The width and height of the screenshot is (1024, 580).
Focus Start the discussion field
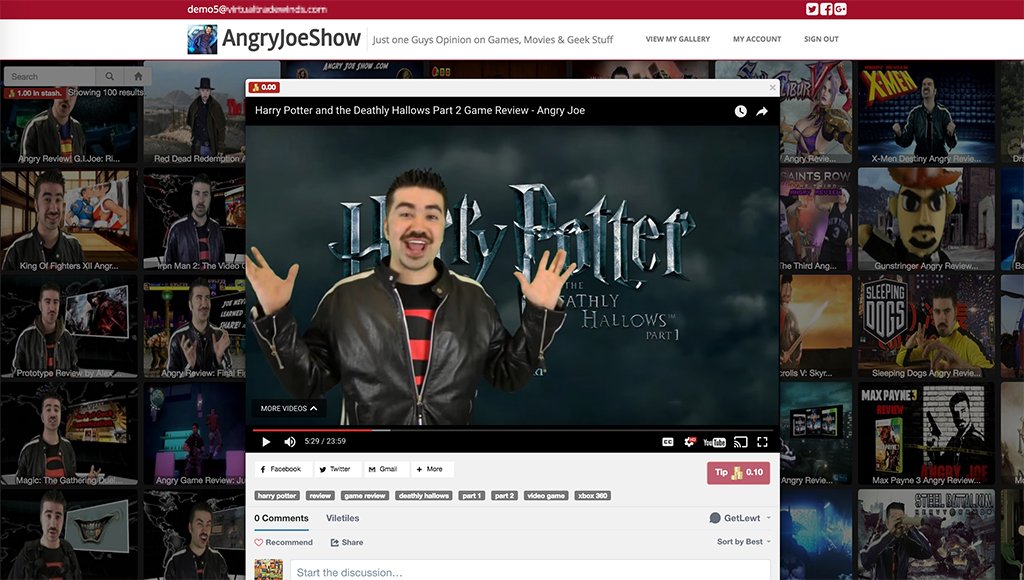click(x=530, y=570)
